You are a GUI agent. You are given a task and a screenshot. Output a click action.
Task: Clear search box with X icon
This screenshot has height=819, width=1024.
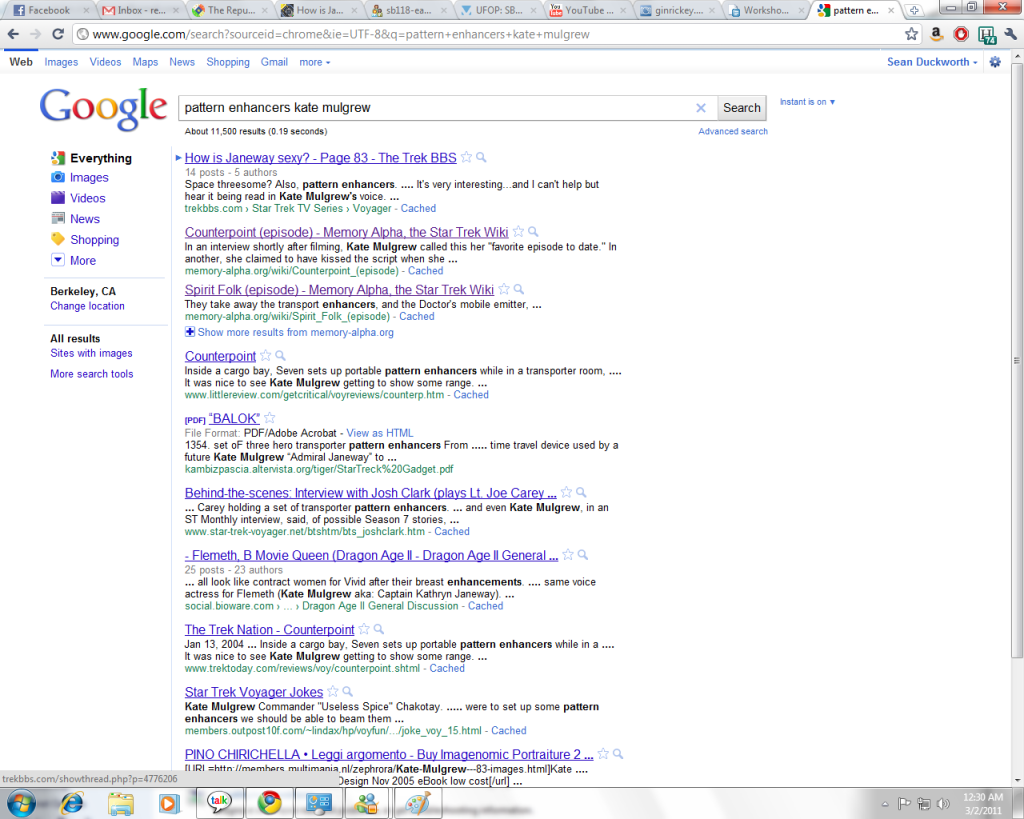click(x=701, y=108)
